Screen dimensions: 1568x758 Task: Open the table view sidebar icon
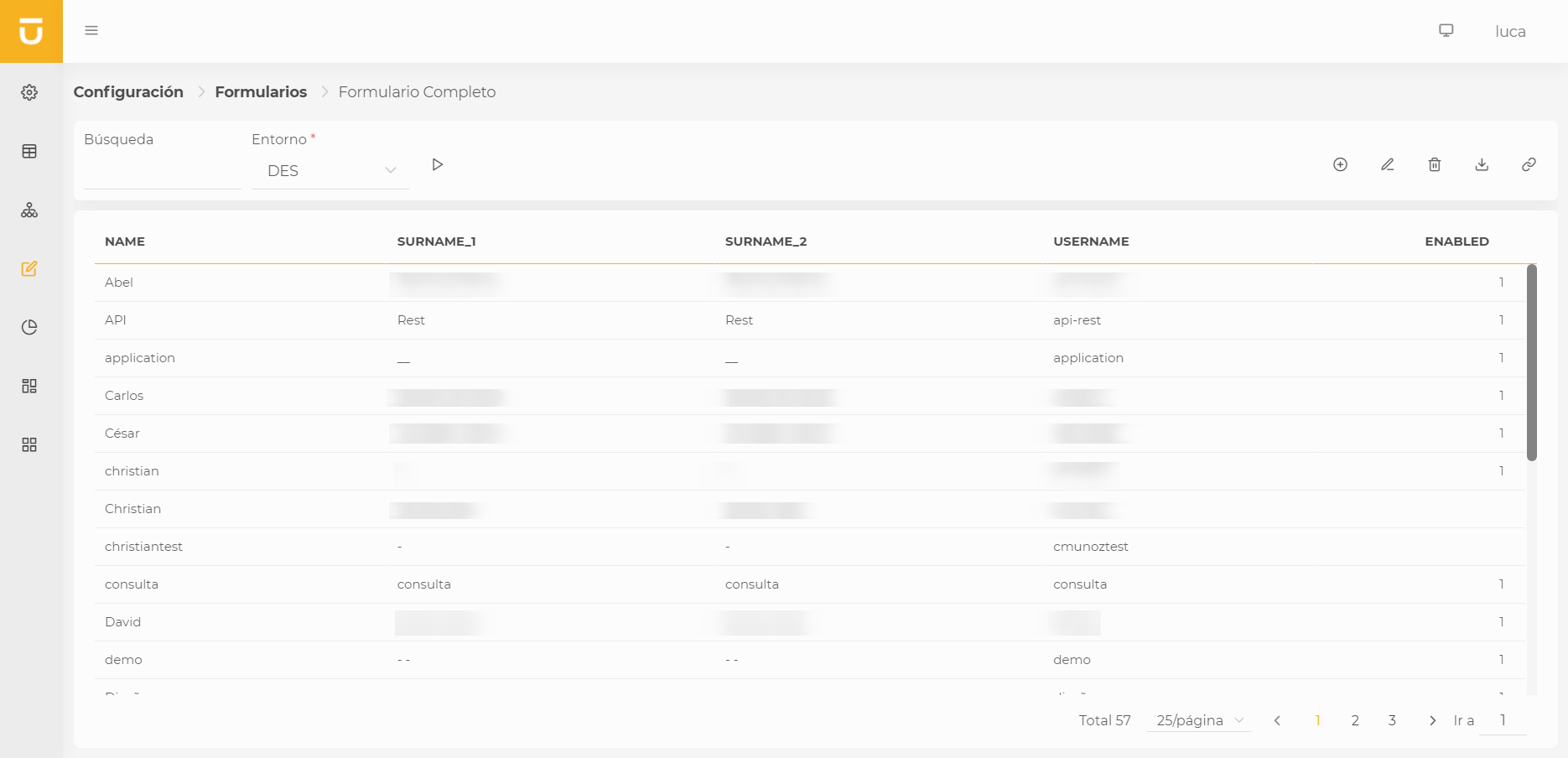pos(29,151)
